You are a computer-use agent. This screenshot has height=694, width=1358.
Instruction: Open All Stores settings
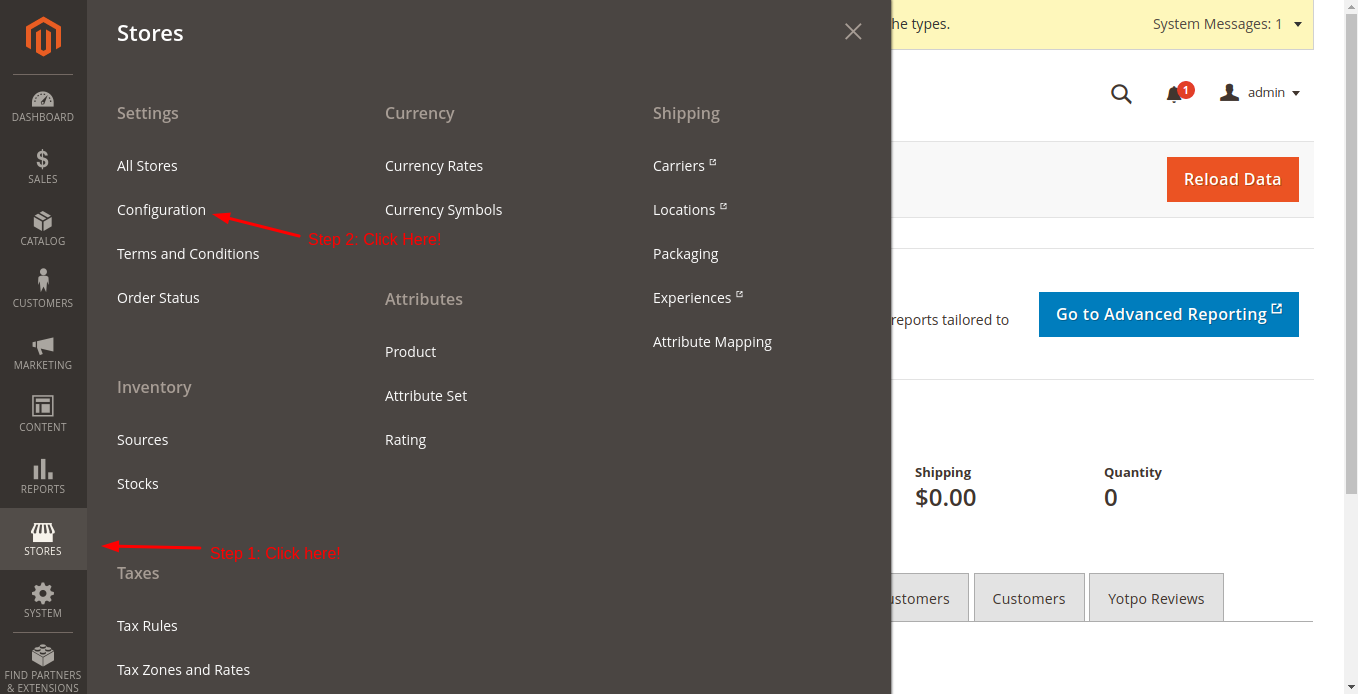tap(147, 166)
